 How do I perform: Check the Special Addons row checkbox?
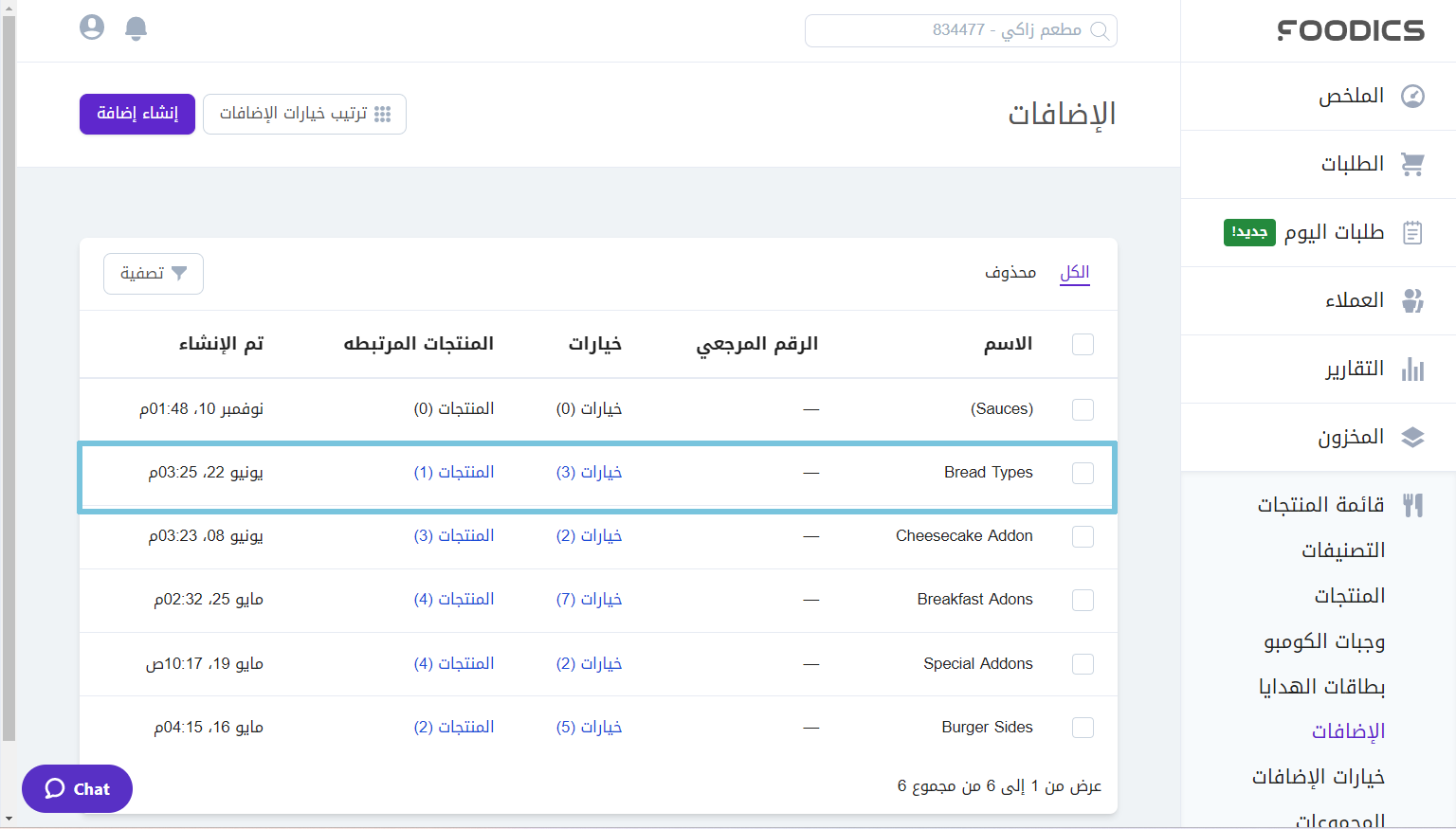1083,664
